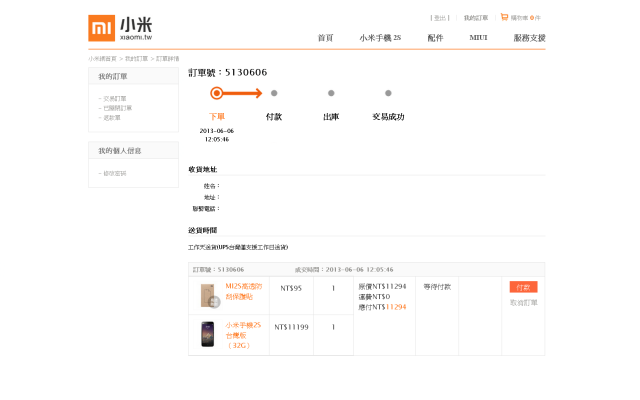Click the Xiaomi MI logo

coord(101,28)
